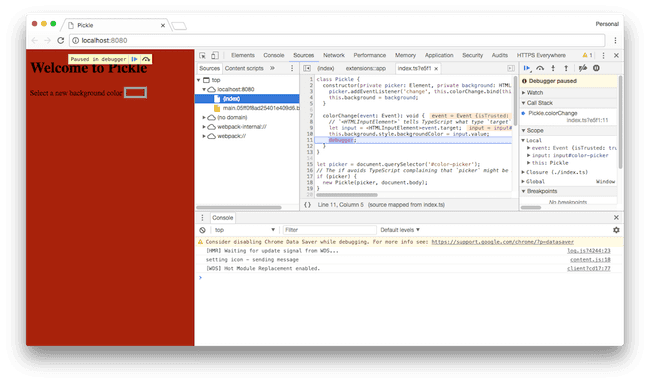Expand the (no domain) tree node
Viewport: 650px width, 383px height.
[204, 118]
